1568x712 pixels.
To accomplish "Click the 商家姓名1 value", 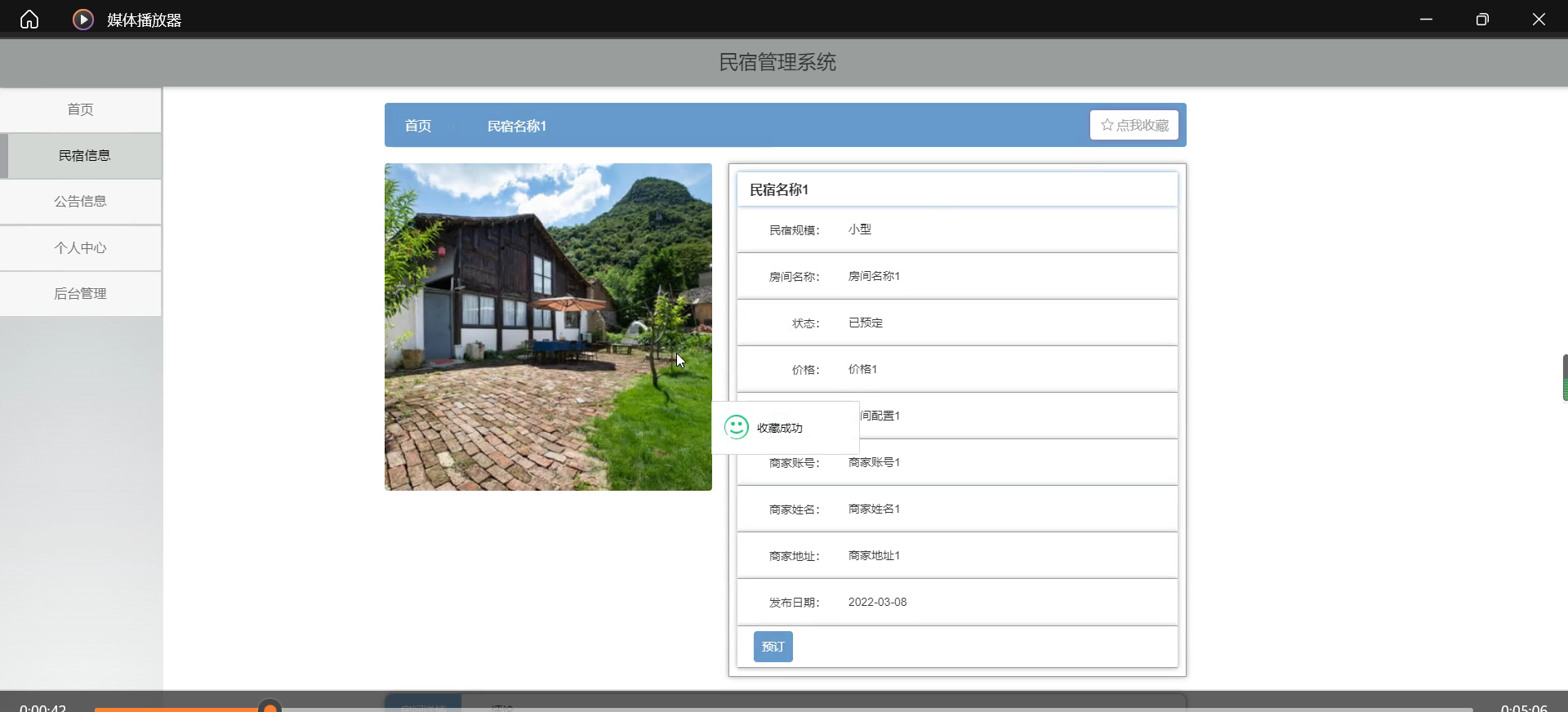I will (x=874, y=509).
